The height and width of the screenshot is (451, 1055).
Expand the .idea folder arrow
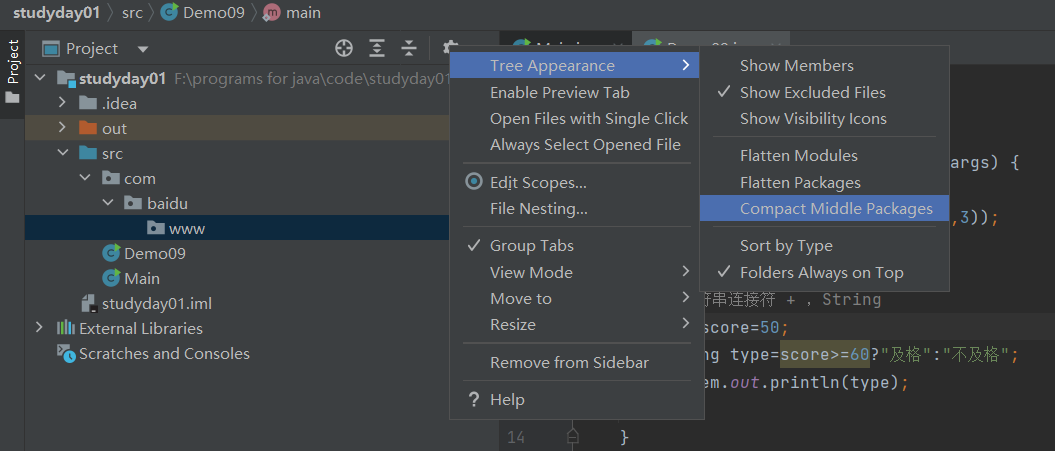pos(62,103)
